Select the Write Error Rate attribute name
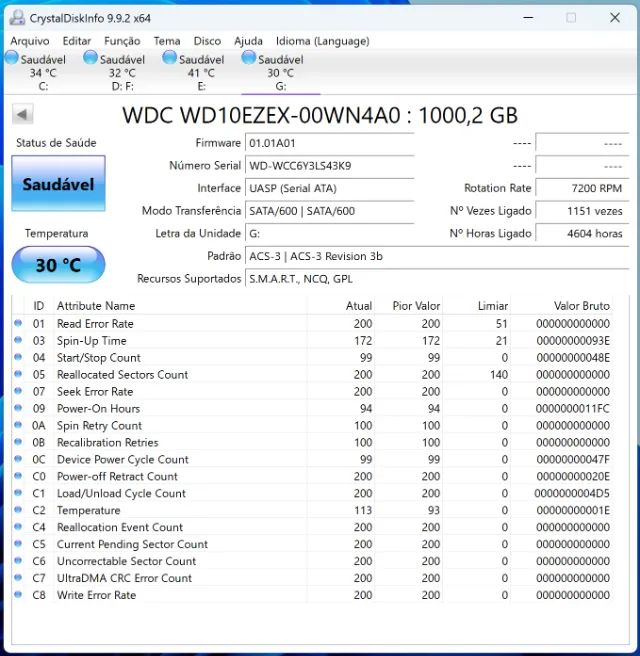Viewport: 640px width, 656px height. click(x=97, y=595)
